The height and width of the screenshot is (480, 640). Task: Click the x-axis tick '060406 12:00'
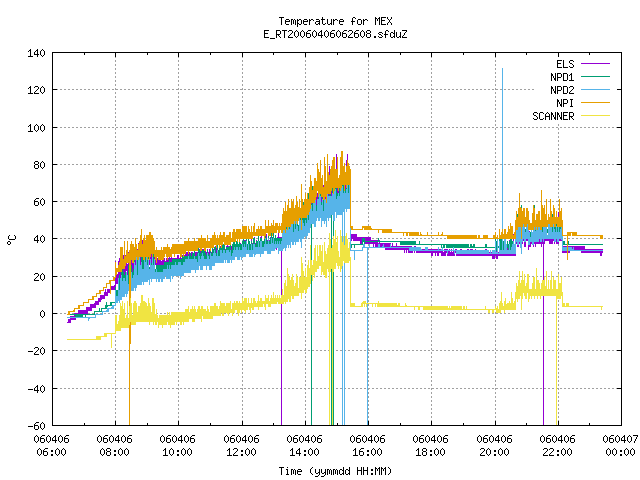(242, 446)
